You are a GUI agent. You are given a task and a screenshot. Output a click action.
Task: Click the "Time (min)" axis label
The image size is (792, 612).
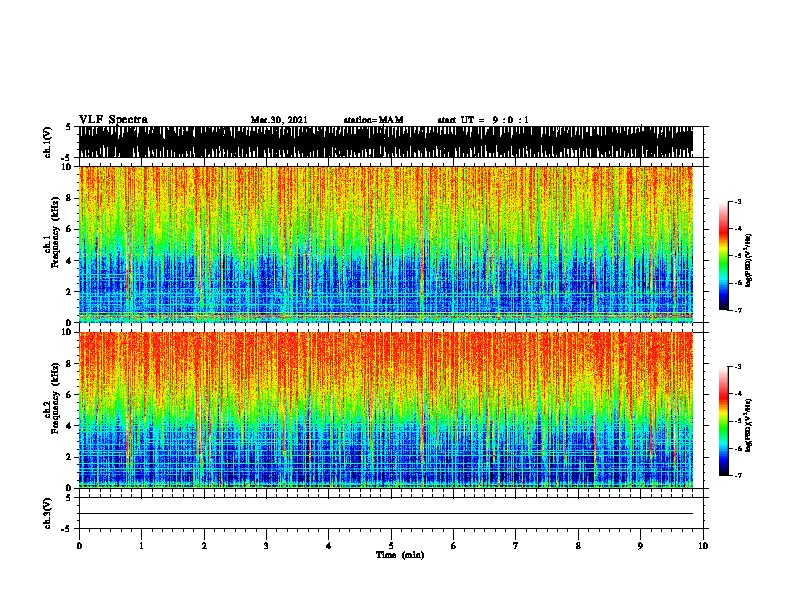point(400,555)
